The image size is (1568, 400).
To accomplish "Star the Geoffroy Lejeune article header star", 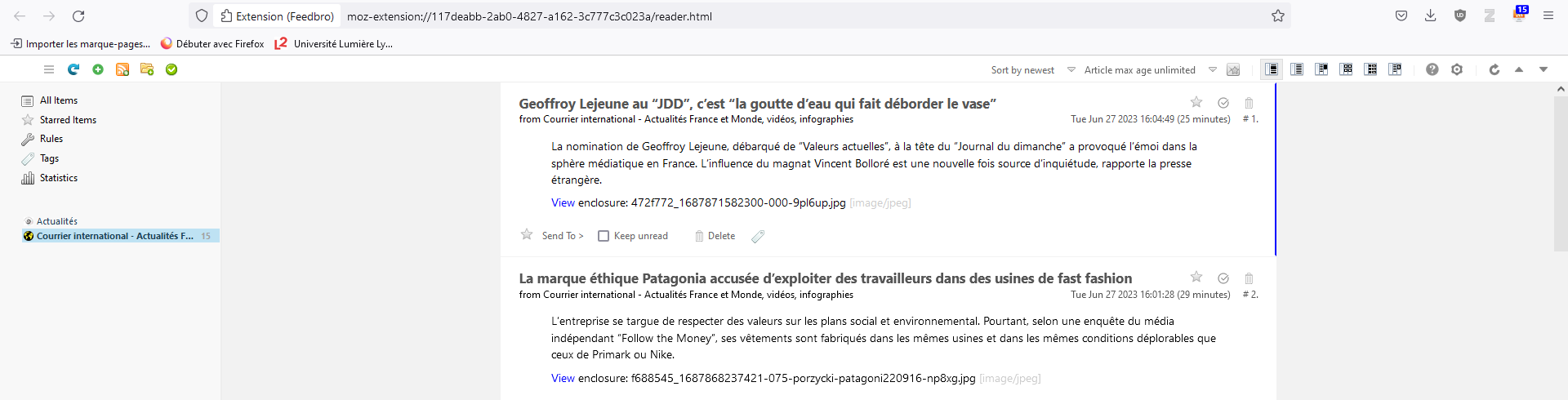I will coord(1196,102).
